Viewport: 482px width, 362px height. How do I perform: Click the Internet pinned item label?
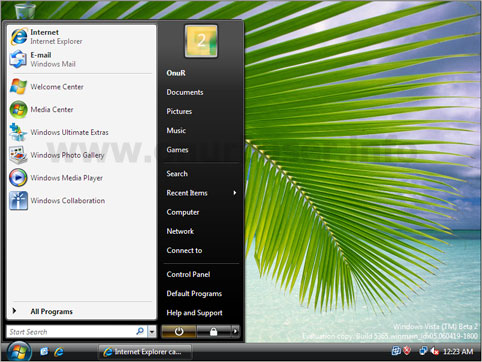click(45, 32)
